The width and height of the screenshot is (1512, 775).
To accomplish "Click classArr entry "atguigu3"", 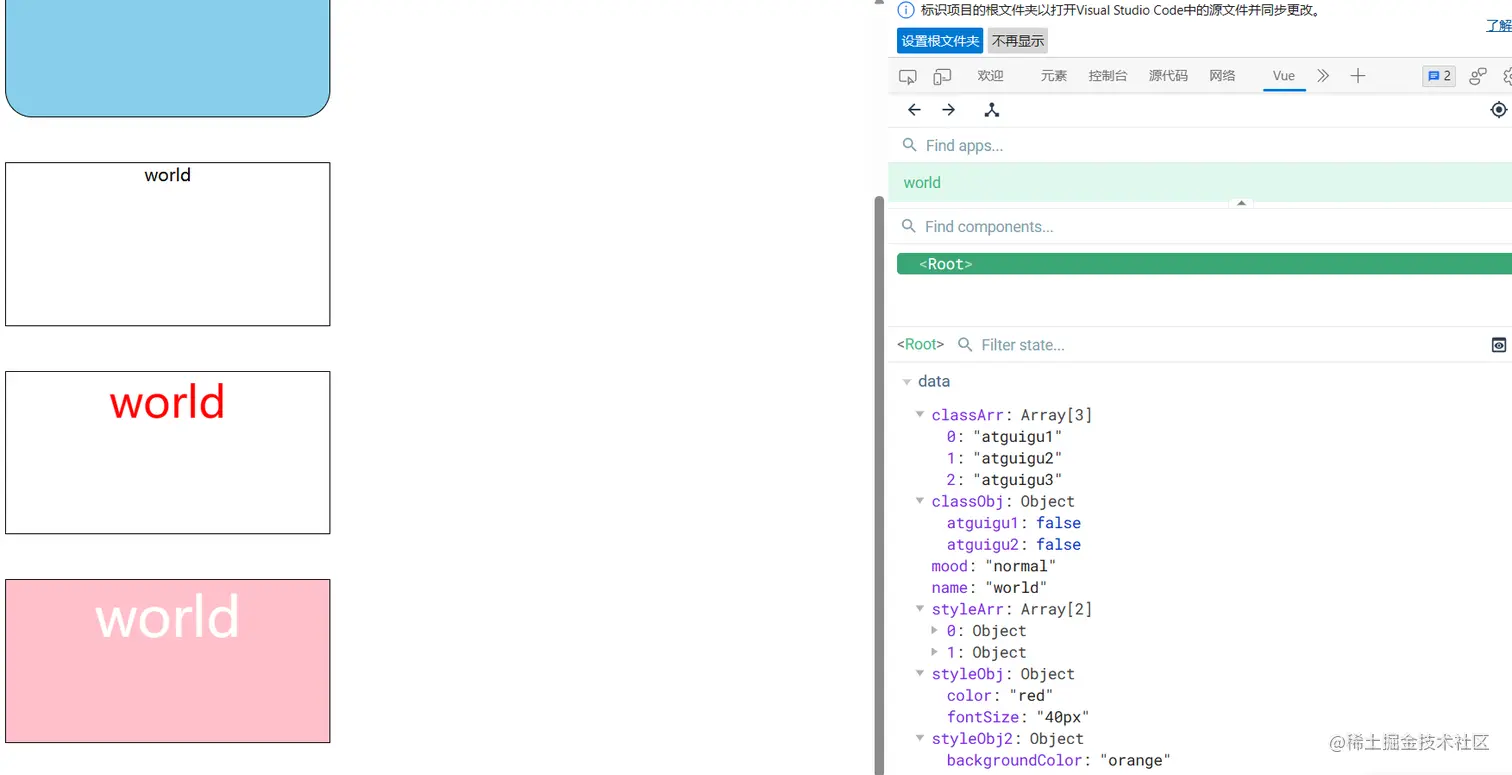I will point(1017,480).
